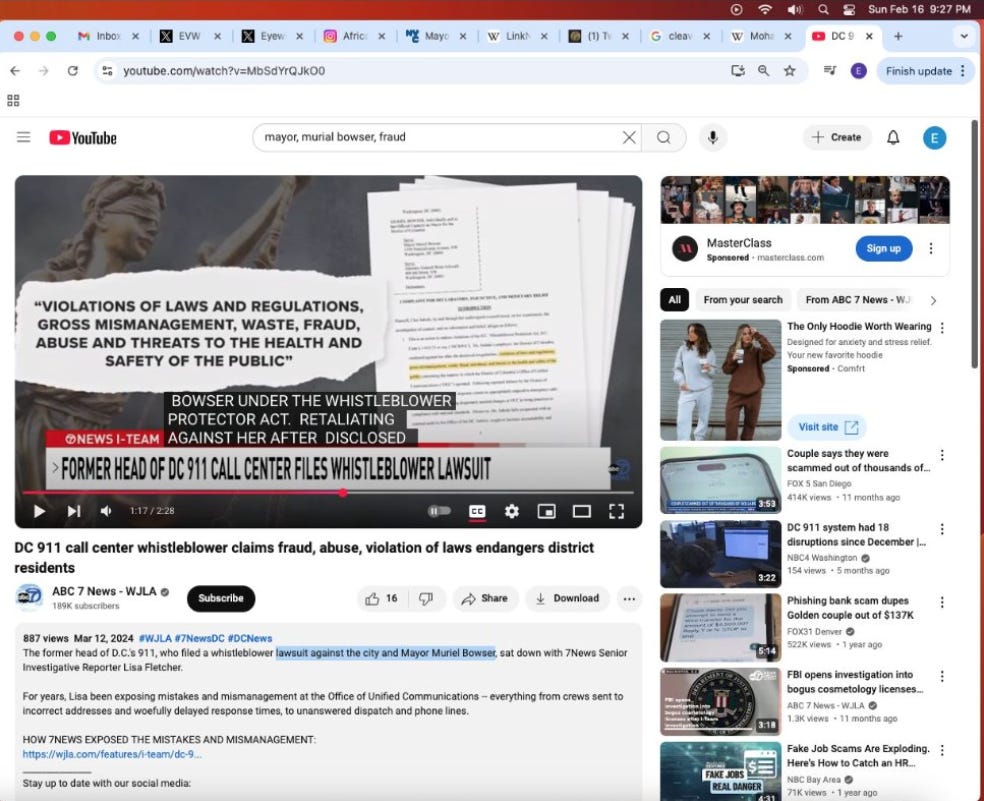Open MasterClass ad options menu
Viewport: 984px width, 801px height.
coord(931,249)
